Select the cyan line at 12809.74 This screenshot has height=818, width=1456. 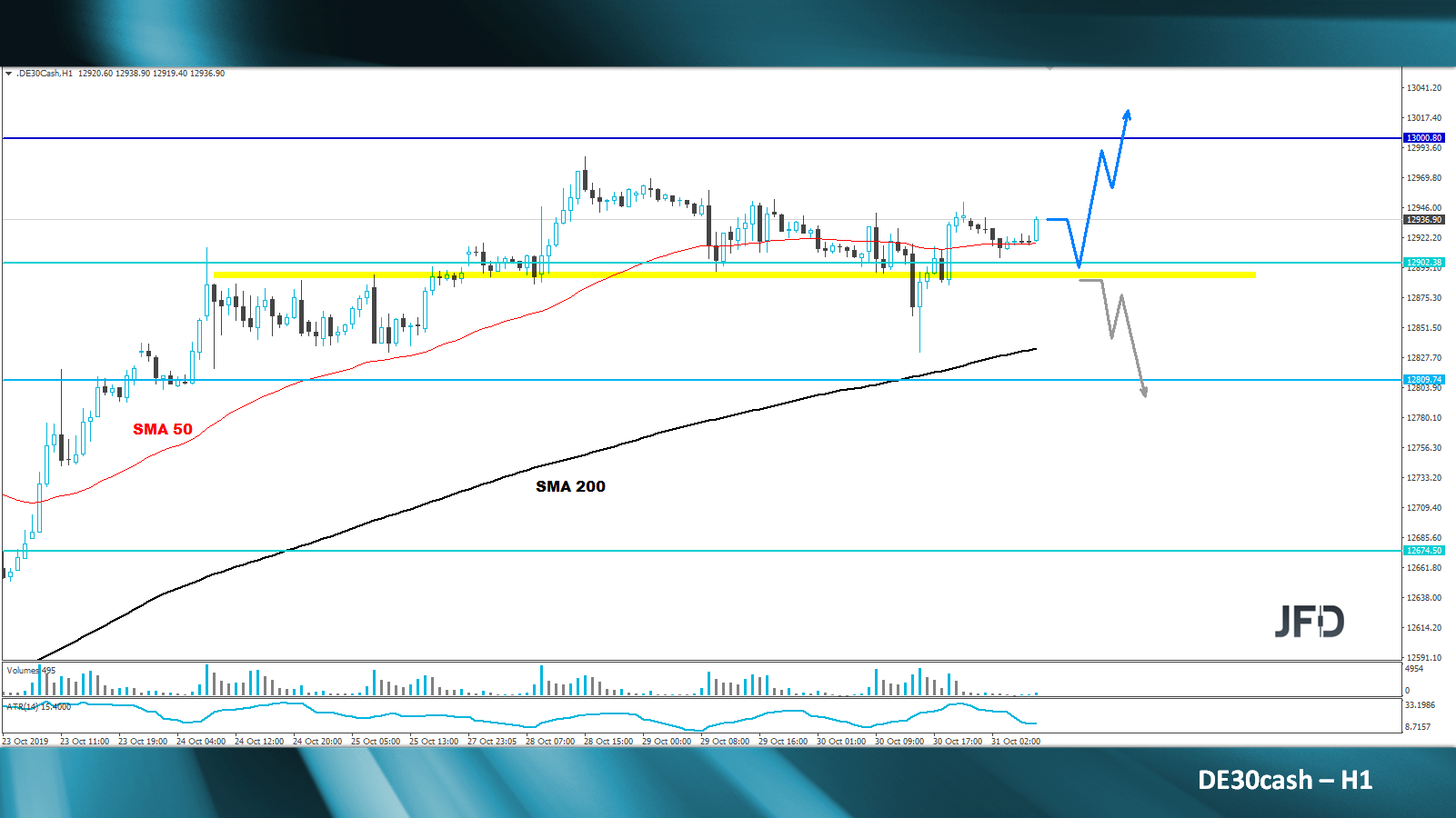[637, 380]
